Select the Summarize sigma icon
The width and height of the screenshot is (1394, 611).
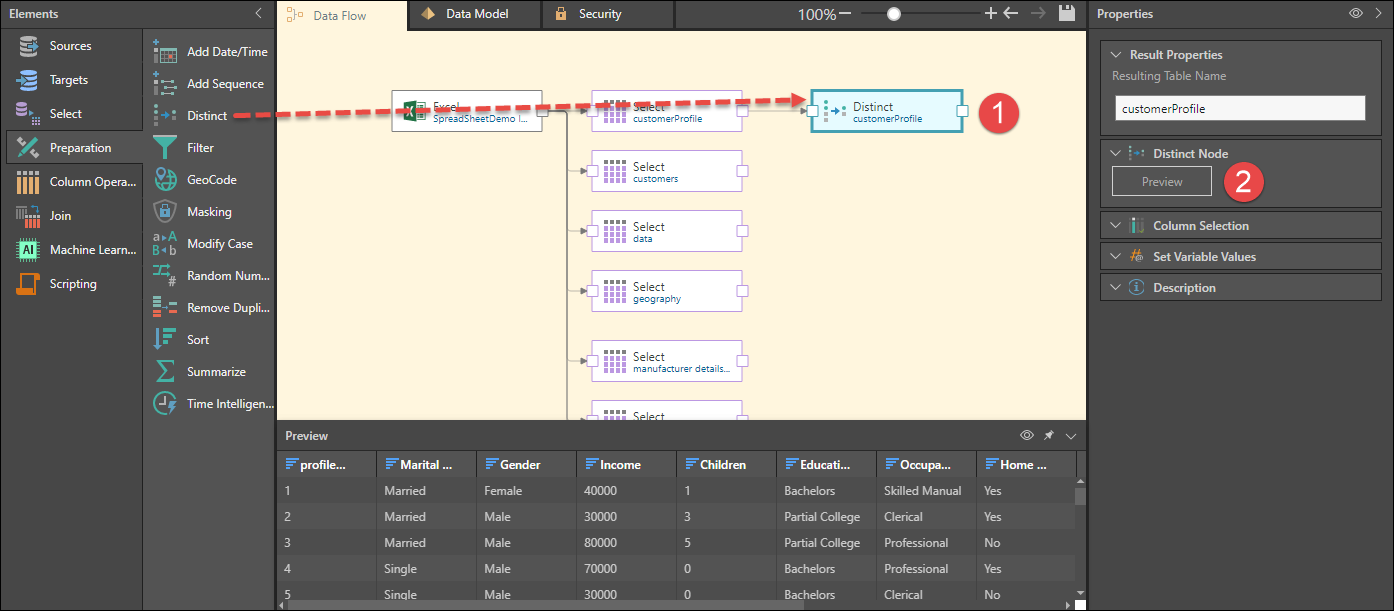pyautogui.click(x=165, y=372)
